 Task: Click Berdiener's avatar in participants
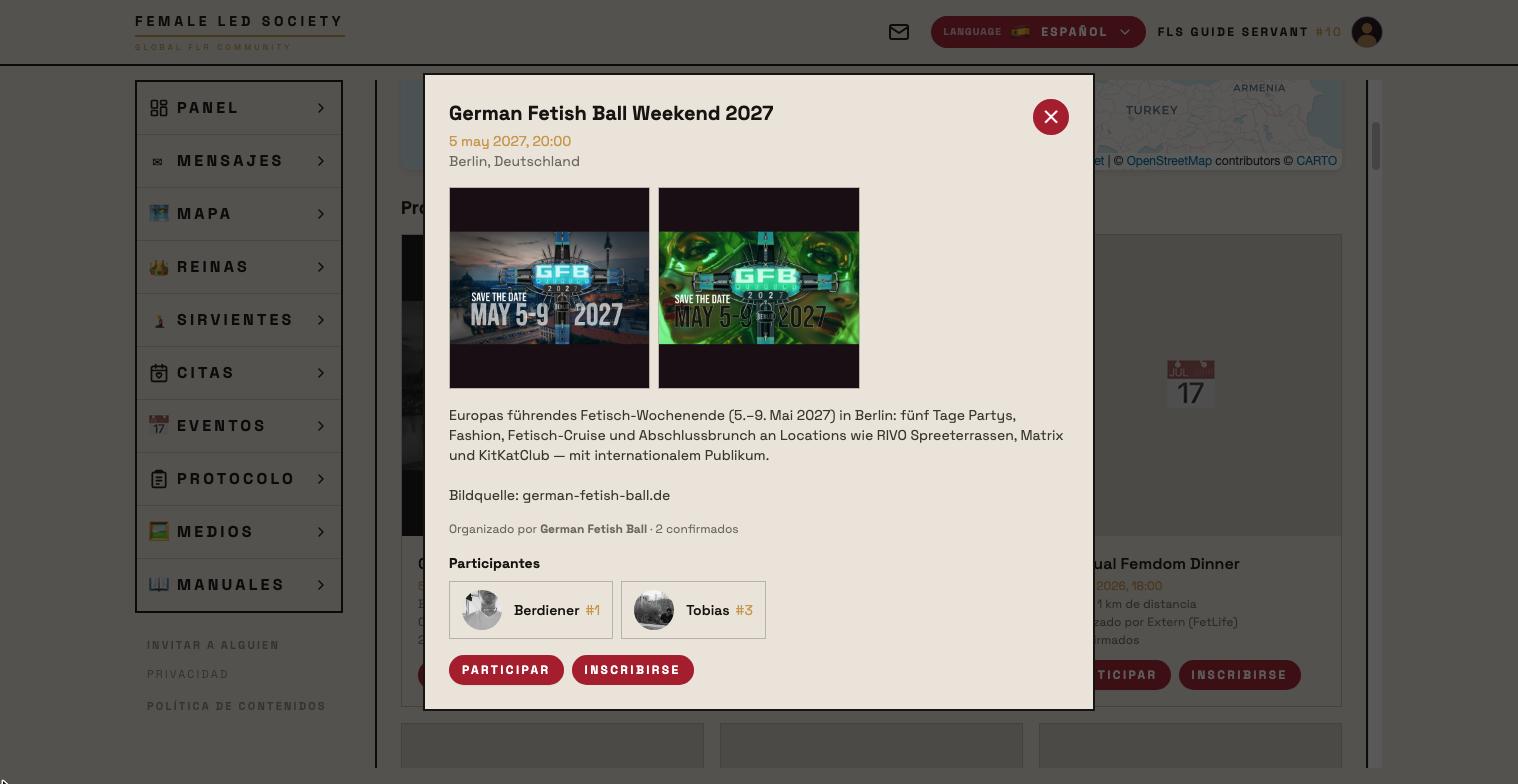pos(481,610)
